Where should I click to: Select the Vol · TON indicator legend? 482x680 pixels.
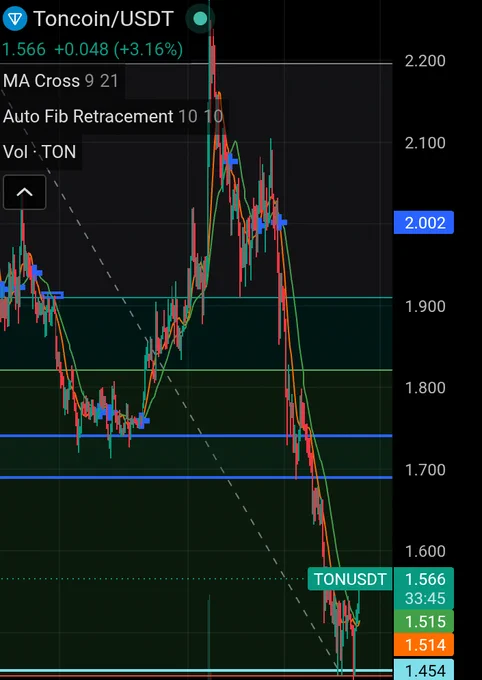[39, 152]
